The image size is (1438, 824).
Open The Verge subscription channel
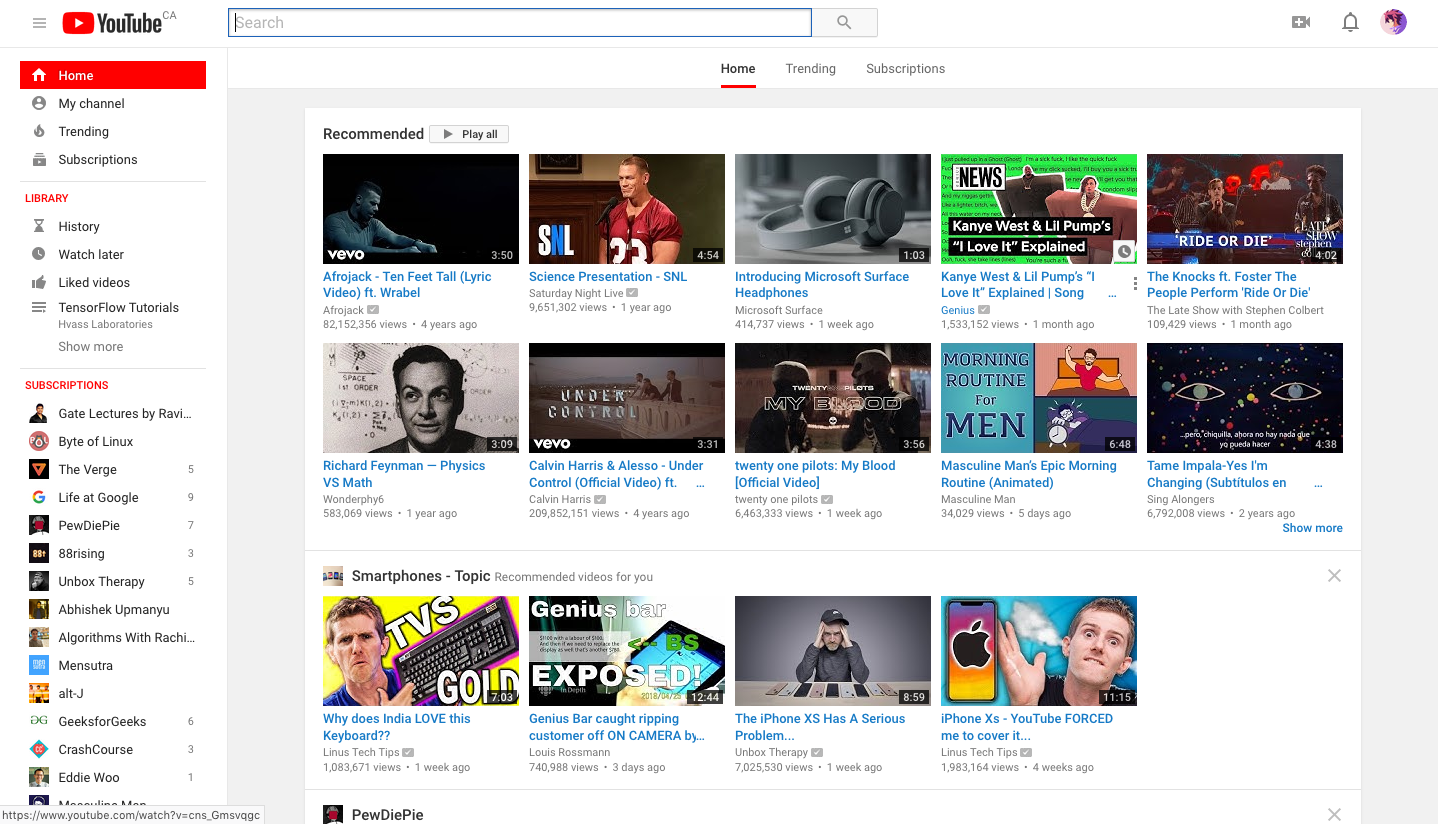(88, 470)
